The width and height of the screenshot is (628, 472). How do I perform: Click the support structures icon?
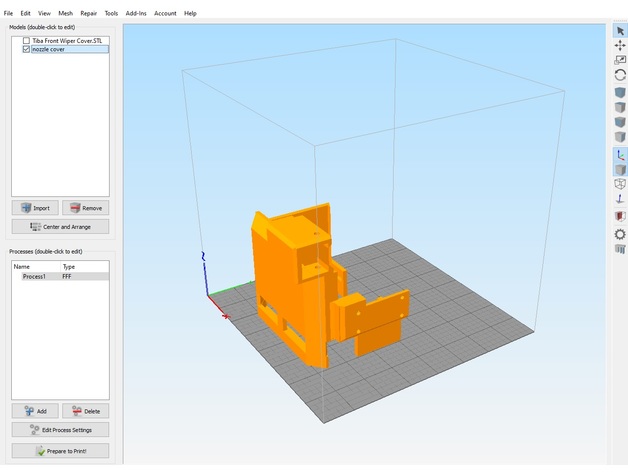(620, 249)
